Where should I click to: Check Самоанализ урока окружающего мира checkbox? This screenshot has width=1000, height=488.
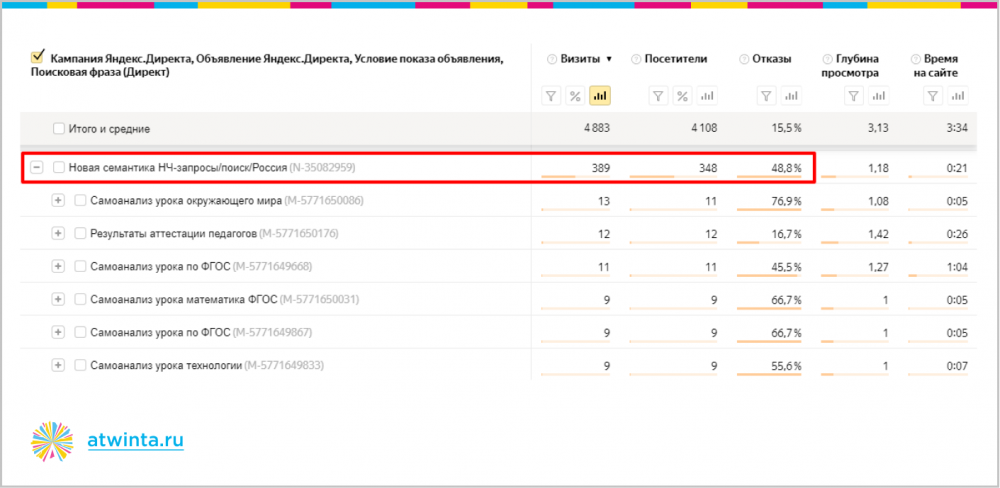pos(80,200)
